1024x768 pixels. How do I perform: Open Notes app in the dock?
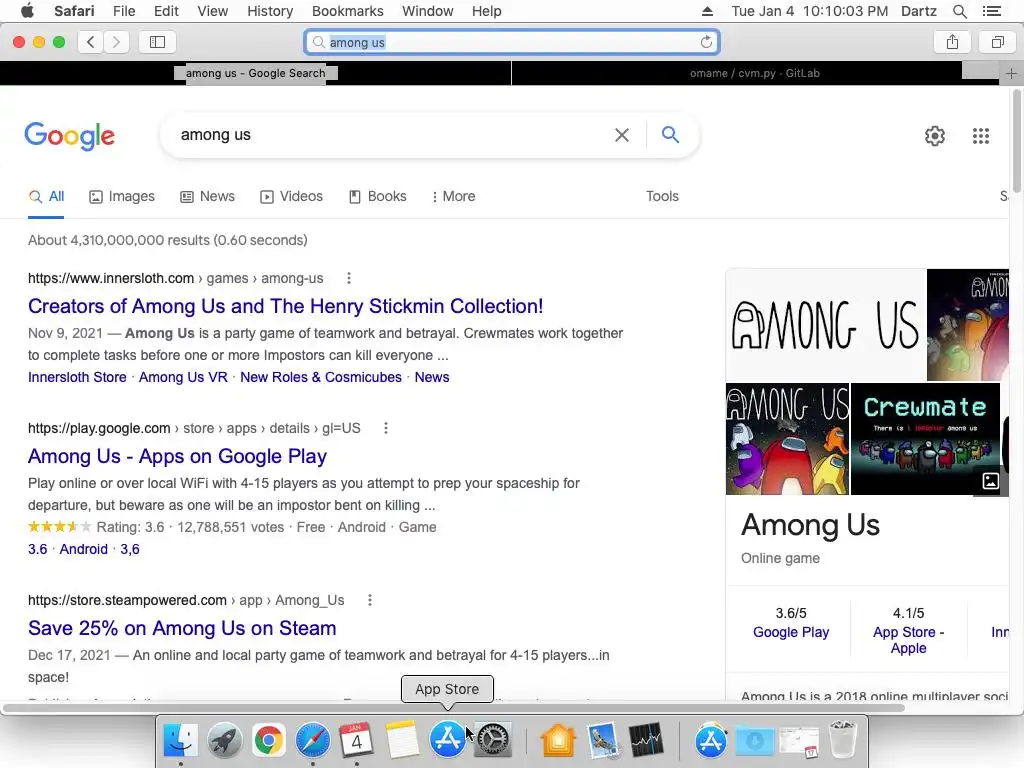click(x=402, y=740)
